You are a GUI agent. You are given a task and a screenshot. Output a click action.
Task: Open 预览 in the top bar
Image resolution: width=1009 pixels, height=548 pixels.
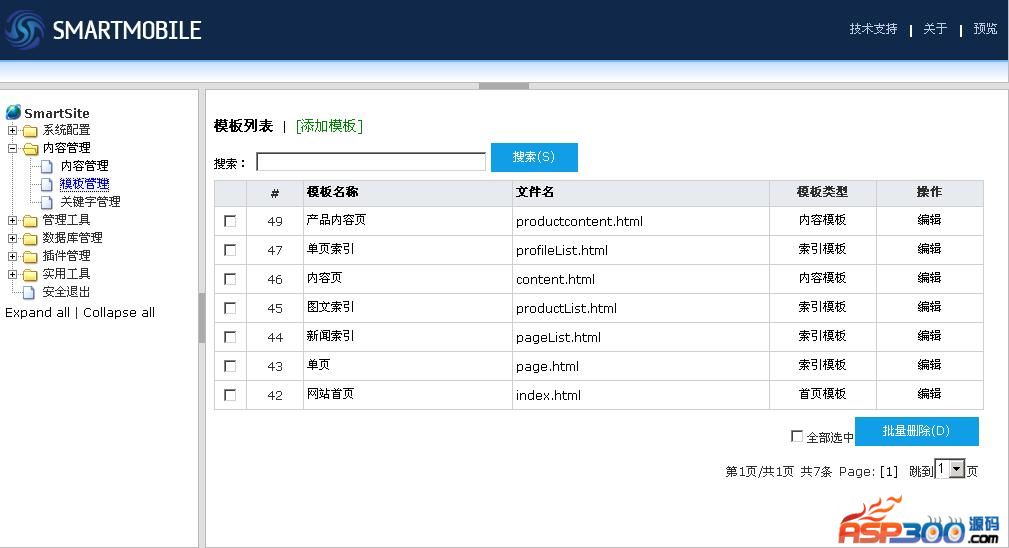coord(985,29)
